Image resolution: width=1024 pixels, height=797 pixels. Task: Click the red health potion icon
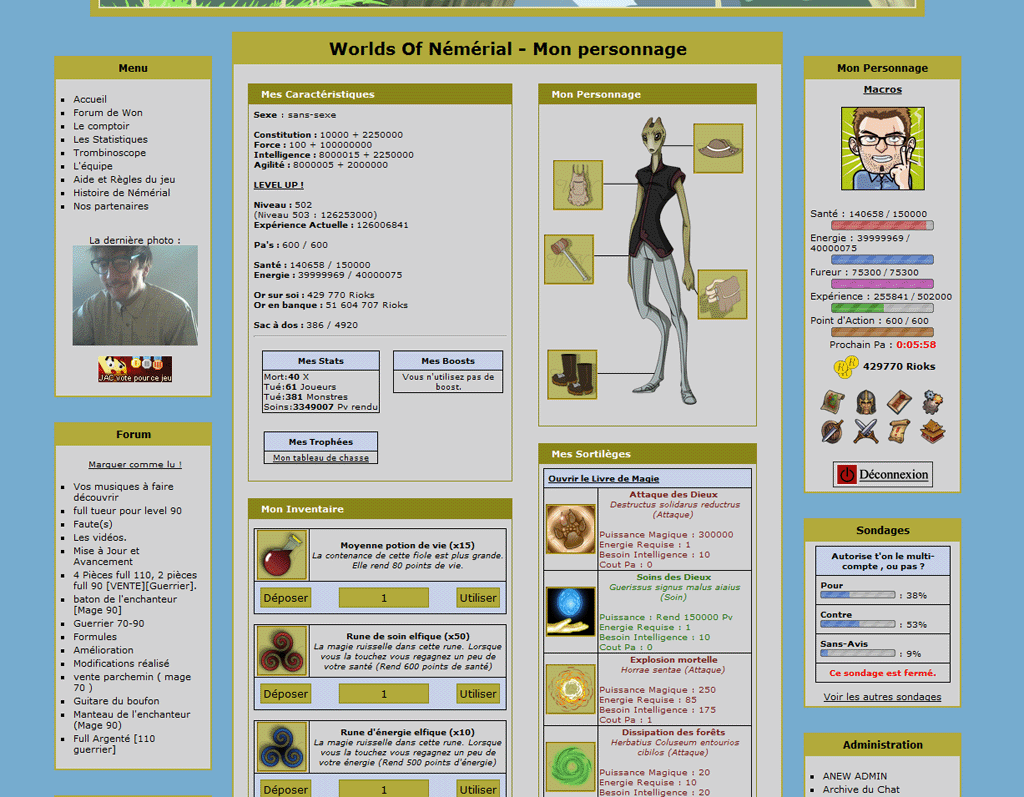[x=281, y=555]
